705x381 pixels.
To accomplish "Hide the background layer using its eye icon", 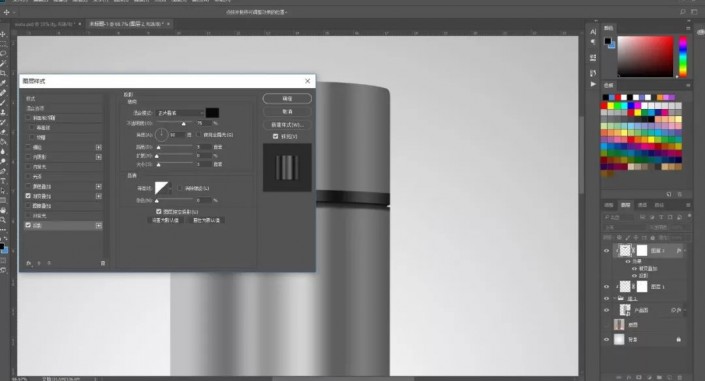I will click(606, 340).
